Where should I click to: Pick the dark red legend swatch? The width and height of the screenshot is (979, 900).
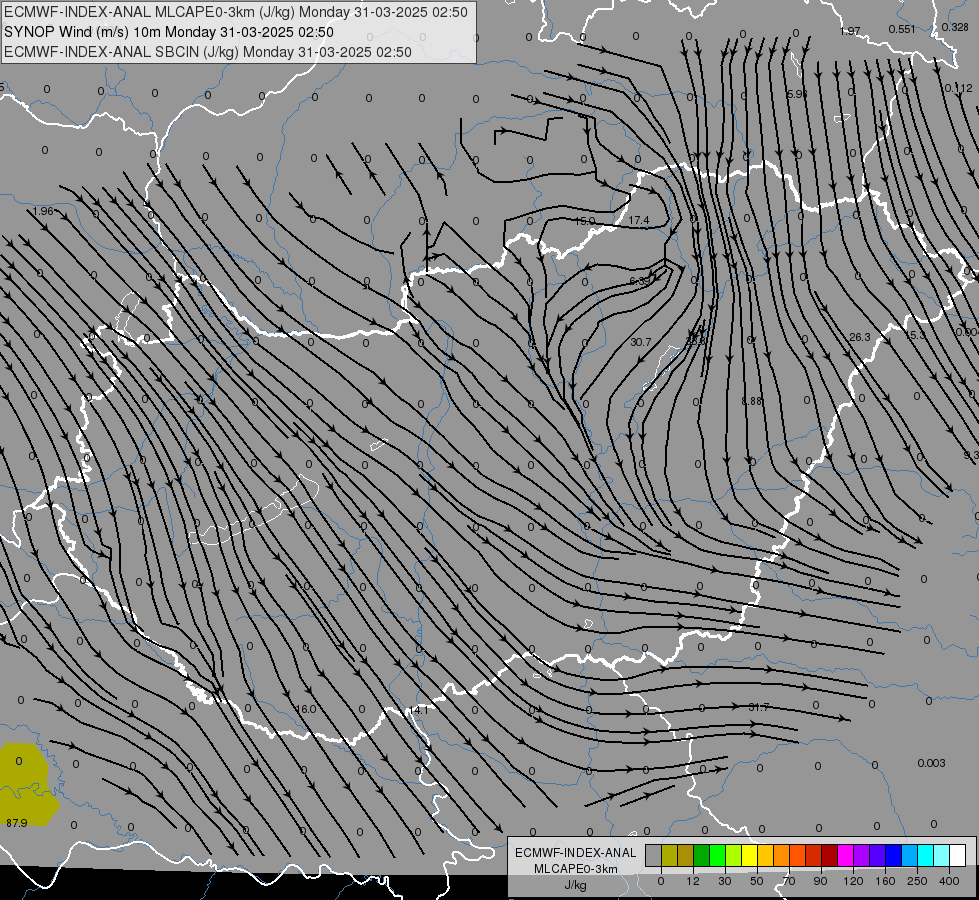(x=829, y=855)
